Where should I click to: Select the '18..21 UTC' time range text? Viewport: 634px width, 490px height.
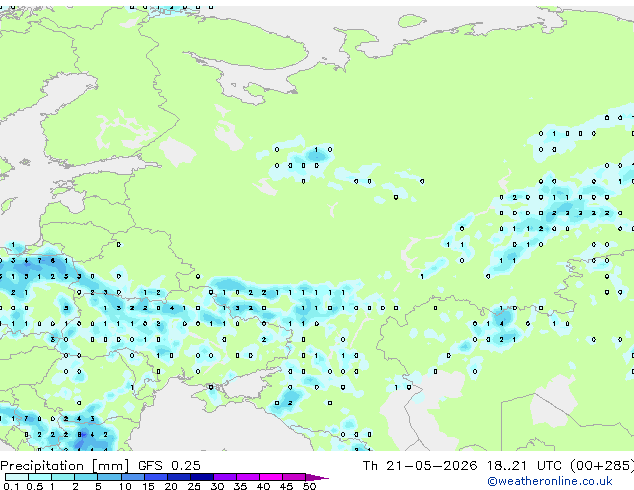524,466
